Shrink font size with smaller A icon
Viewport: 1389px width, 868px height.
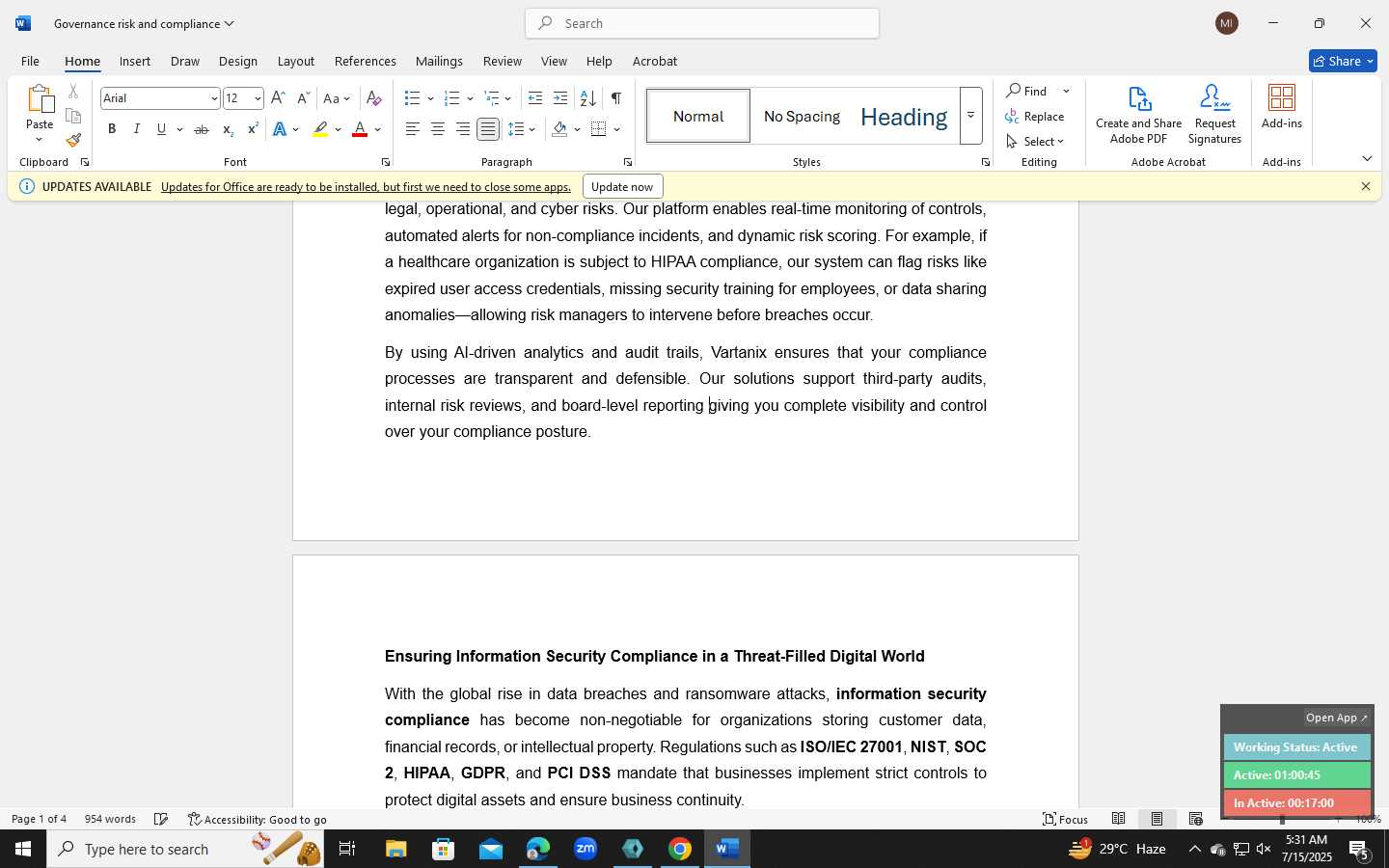pyautogui.click(x=303, y=98)
